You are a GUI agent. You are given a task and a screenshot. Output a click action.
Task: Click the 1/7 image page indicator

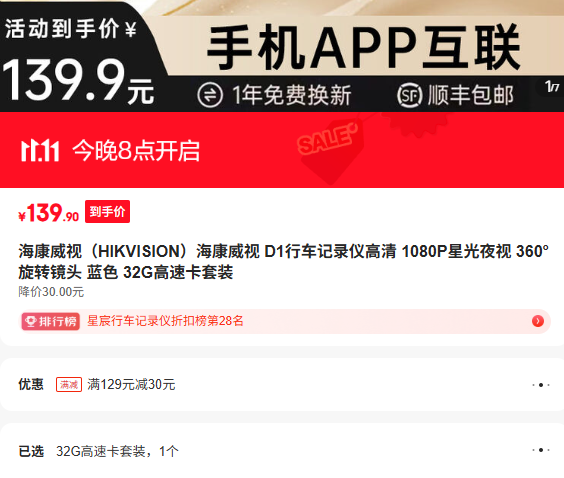(552, 87)
